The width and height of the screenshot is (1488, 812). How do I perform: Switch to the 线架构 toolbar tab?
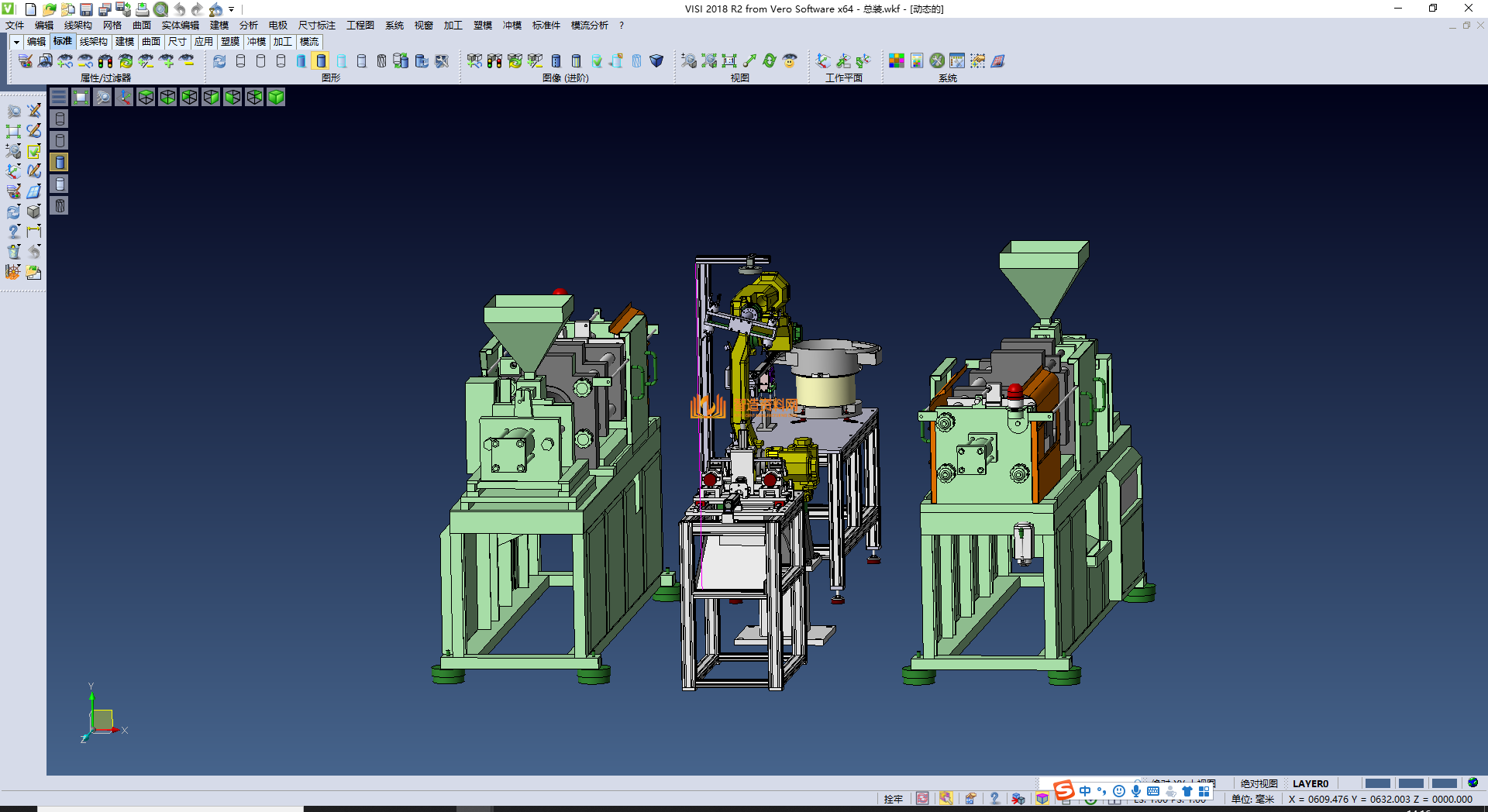click(x=93, y=42)
